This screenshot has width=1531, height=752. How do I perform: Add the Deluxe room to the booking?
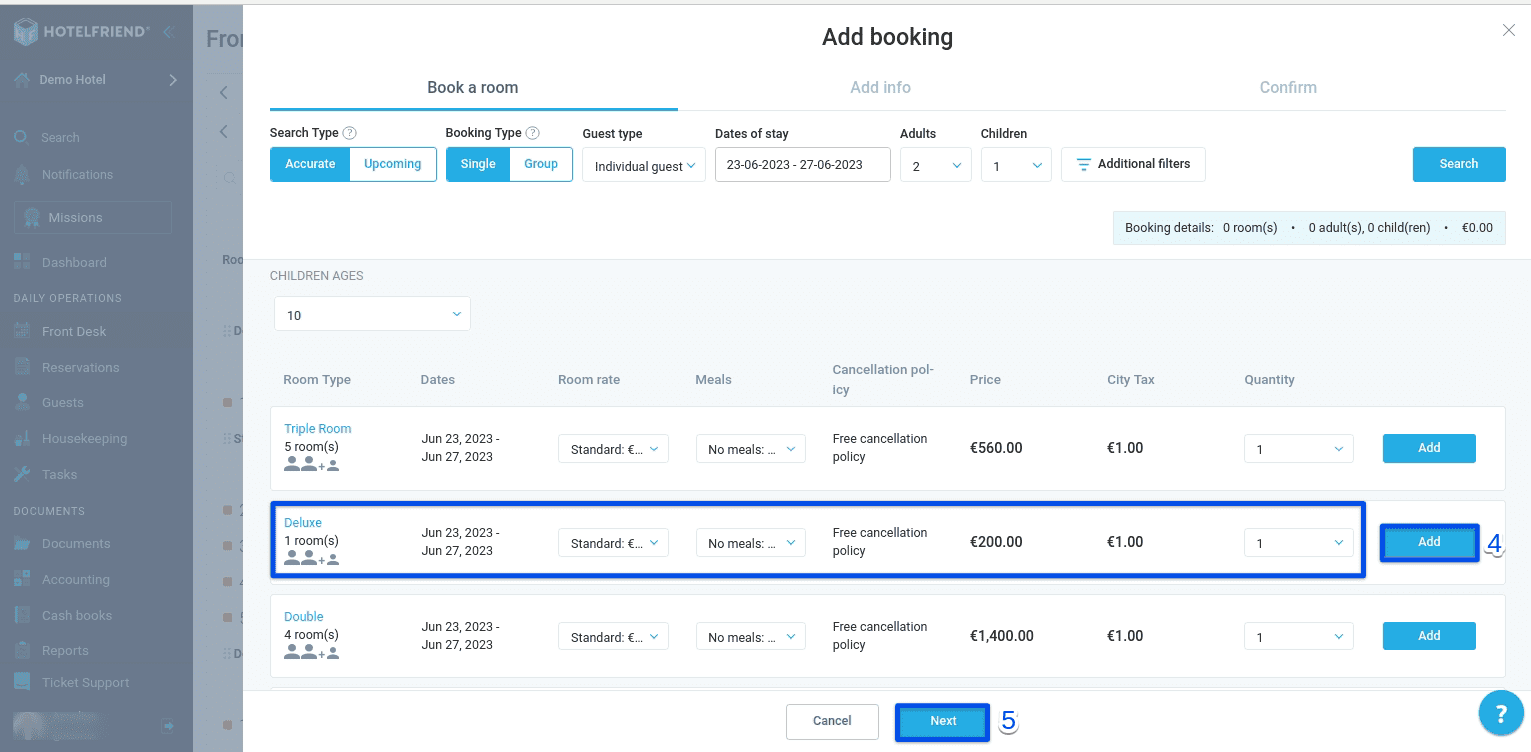(1428, 542)
